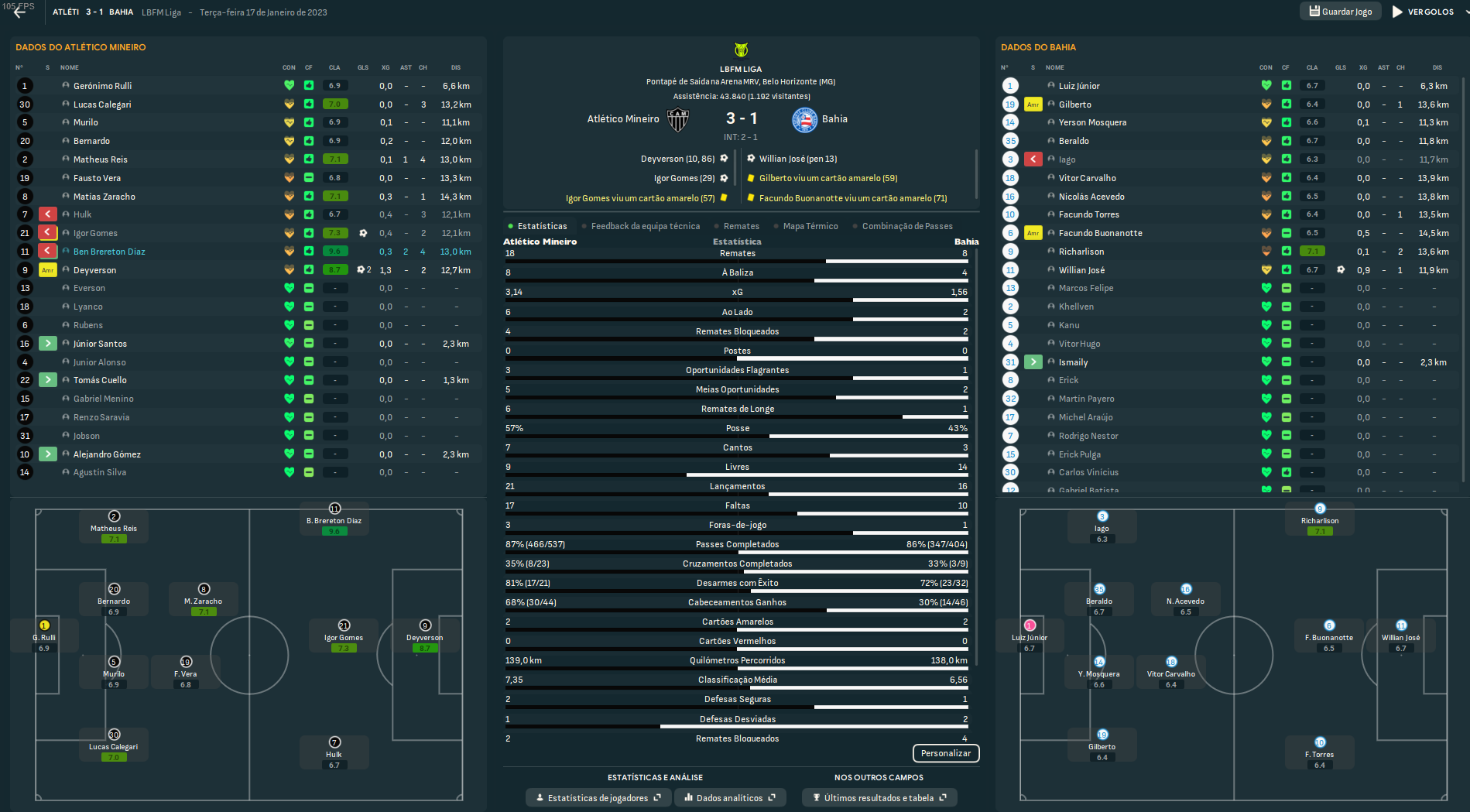The image size is (1470, 812).
Task: Click Gilberto's yellow Amr card badge
Action: [x=1033, y=104]
